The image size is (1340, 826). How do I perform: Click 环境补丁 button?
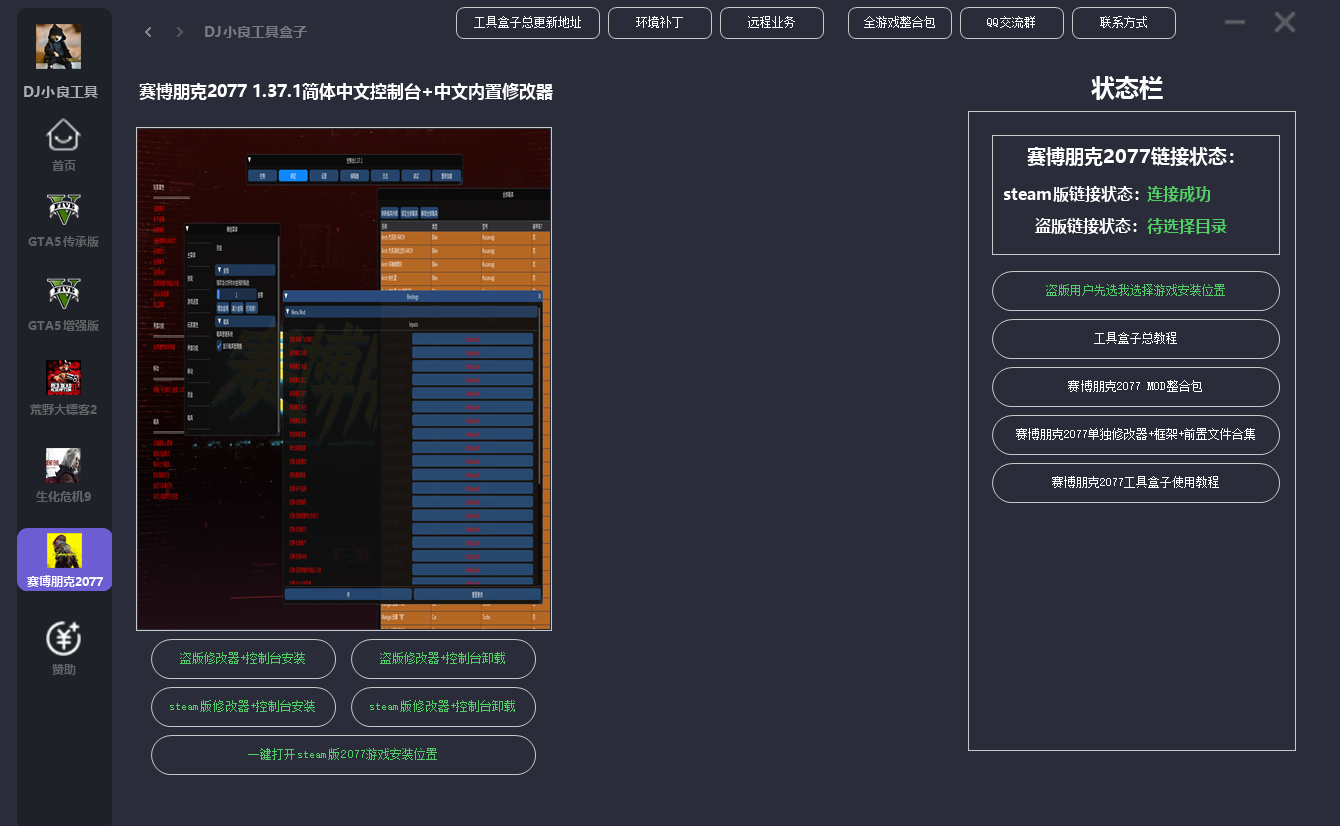pos(660,23)
